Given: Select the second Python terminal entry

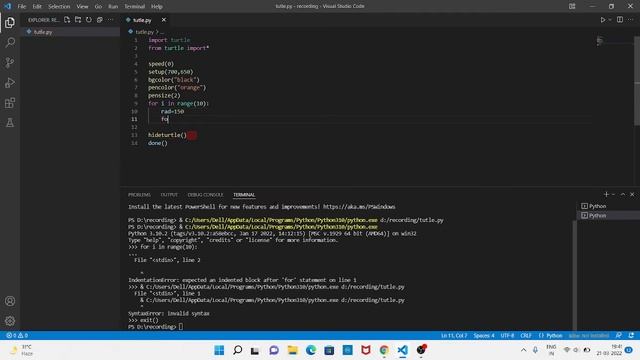Looking at the screenshot, I should 608,215.
